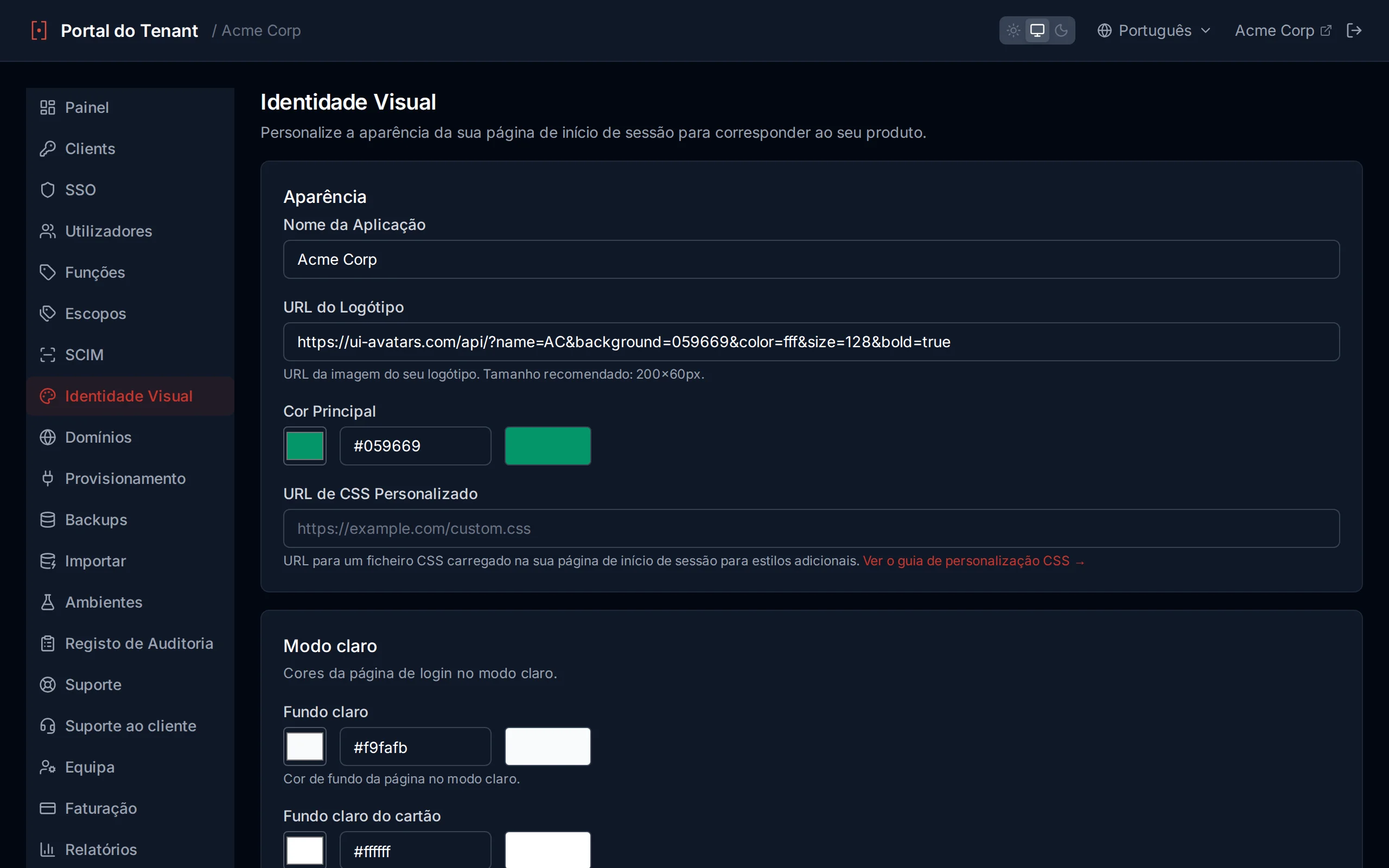The image size is (1389, 868).
Task: Click the Clients key icon in the sidebar
Action: pos(48,149)
